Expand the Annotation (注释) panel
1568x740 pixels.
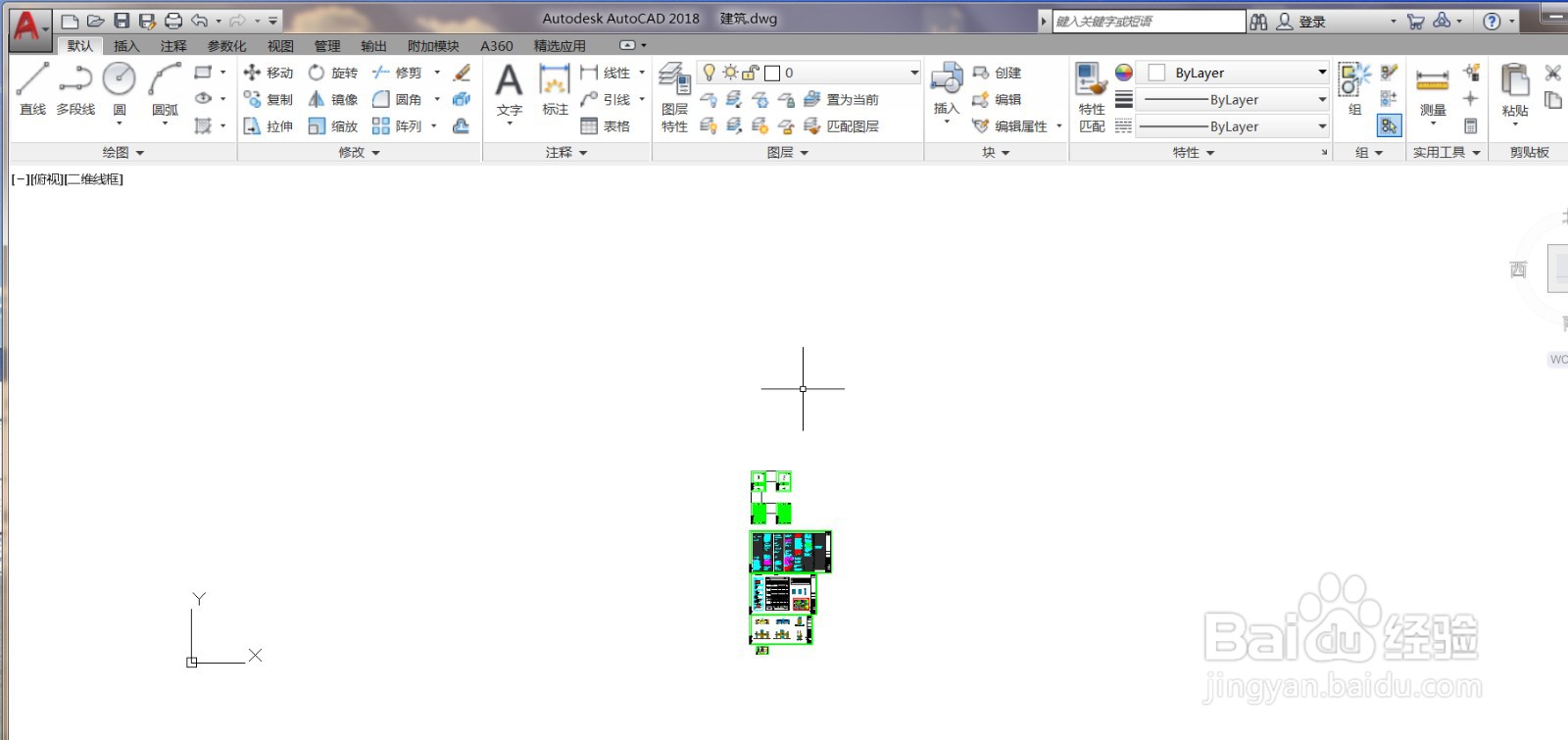coord(566,152)
